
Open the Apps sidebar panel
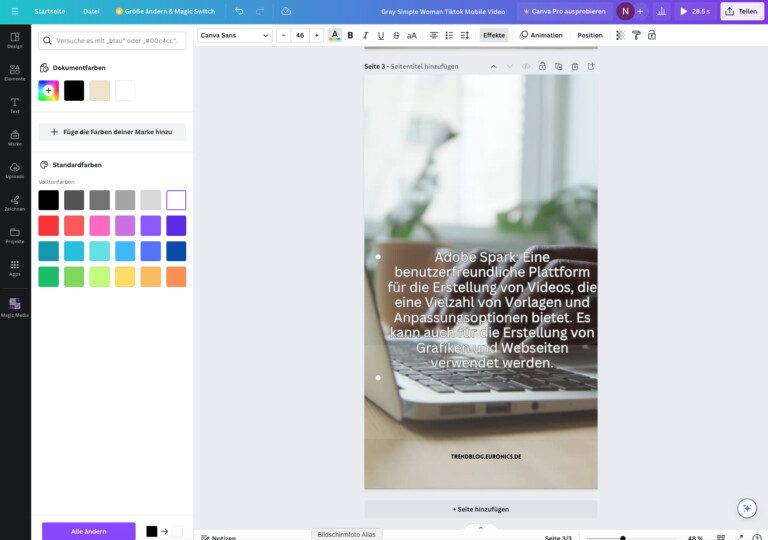15,268
